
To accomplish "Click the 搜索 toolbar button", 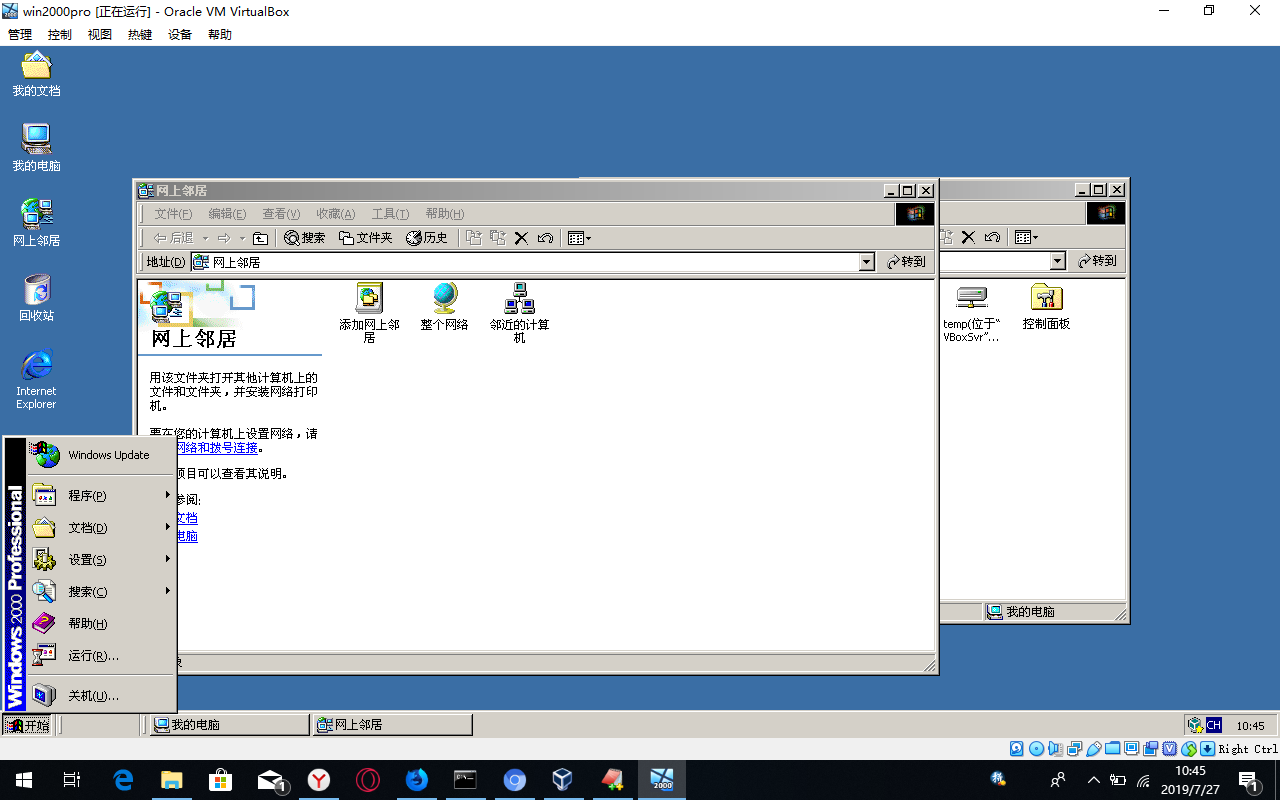I will 305,238.
